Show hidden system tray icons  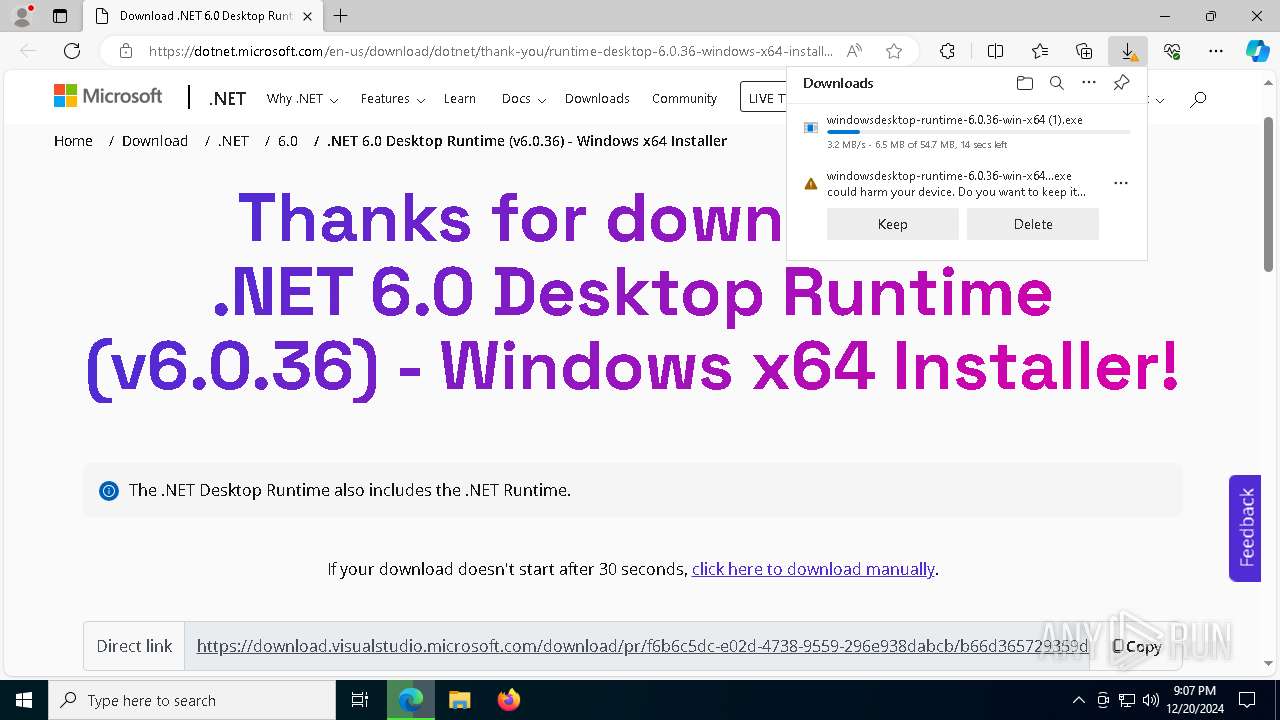pos(1078,700)
